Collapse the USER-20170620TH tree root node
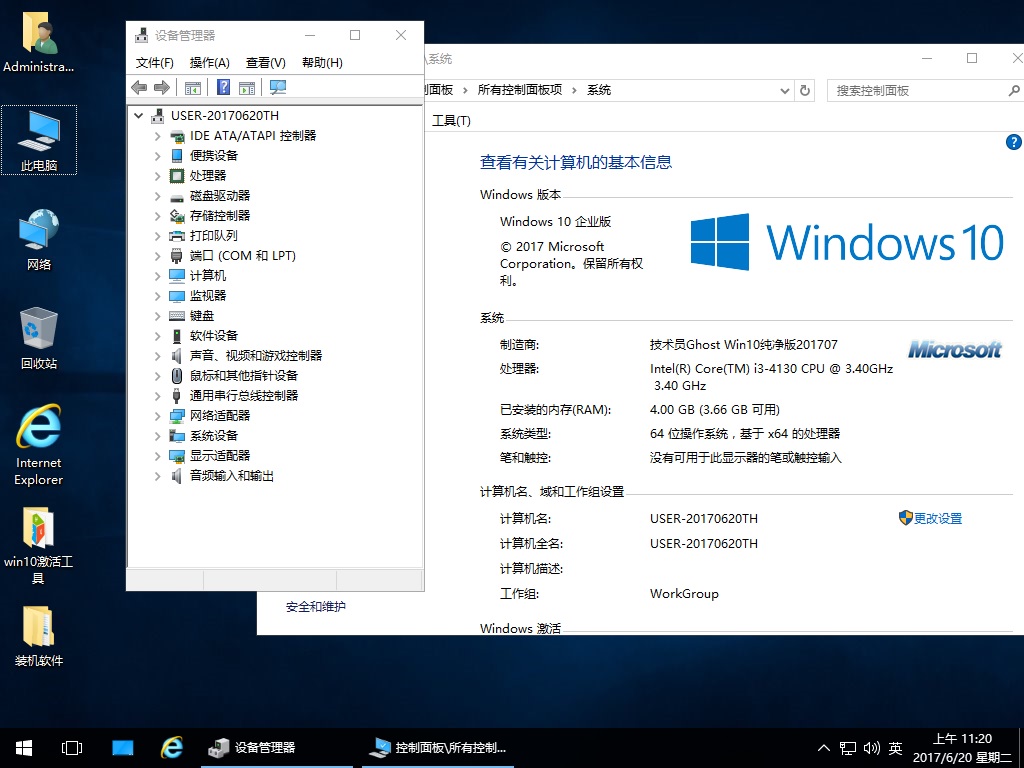This screenshot has width=1024, height=768. click(x=140, y=115)
